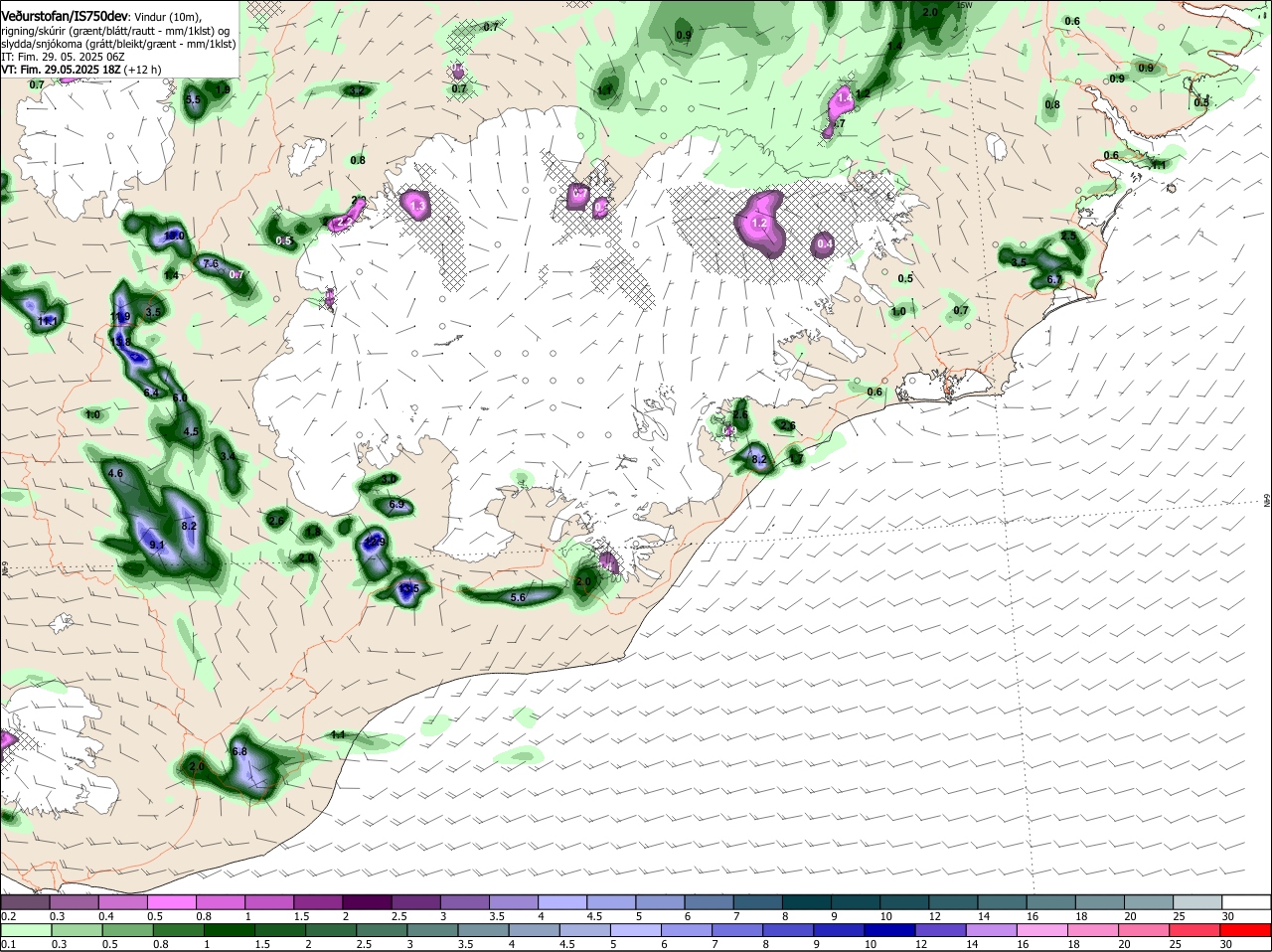Screen dimensions: 1272x952
Task: Click the 3.4 precipitation value on map
Action: click(x=228, y=457)
